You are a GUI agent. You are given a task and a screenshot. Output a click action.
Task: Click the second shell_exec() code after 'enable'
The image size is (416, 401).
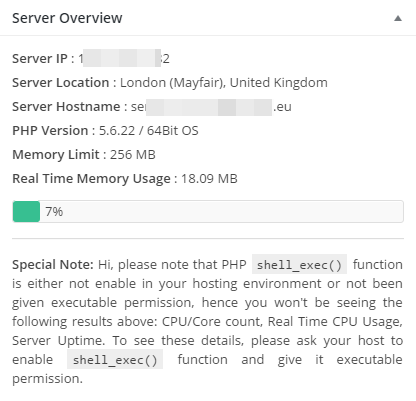click(x=115, y=360)
